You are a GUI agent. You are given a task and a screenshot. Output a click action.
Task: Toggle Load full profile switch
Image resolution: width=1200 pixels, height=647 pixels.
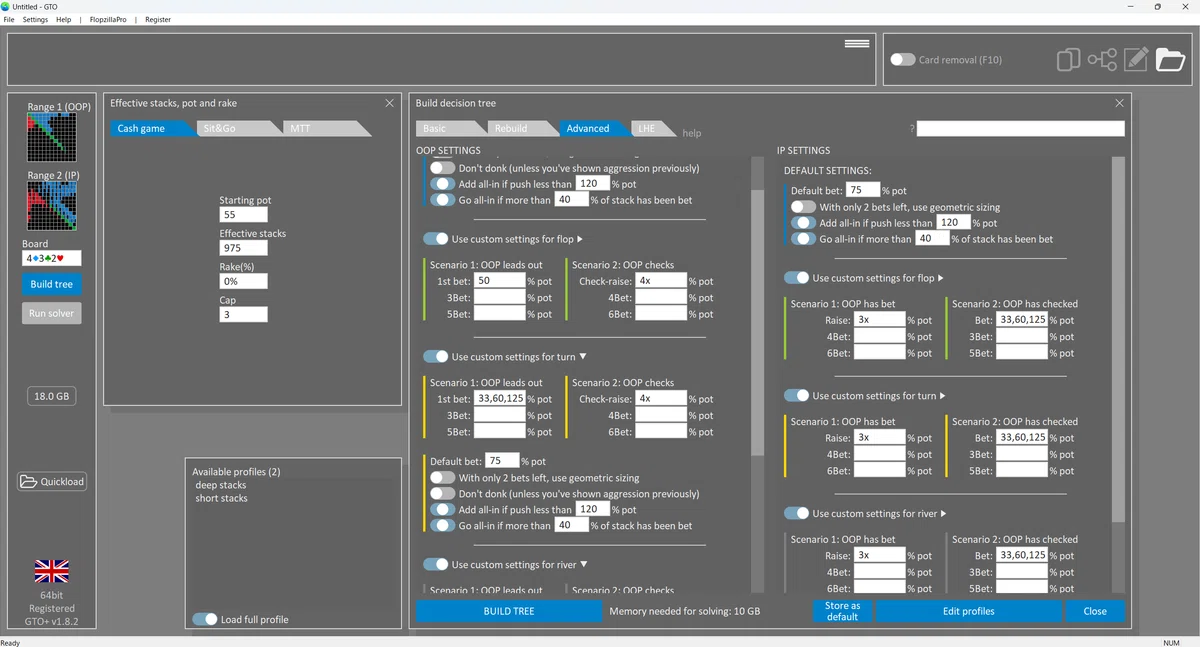(205, 619)
